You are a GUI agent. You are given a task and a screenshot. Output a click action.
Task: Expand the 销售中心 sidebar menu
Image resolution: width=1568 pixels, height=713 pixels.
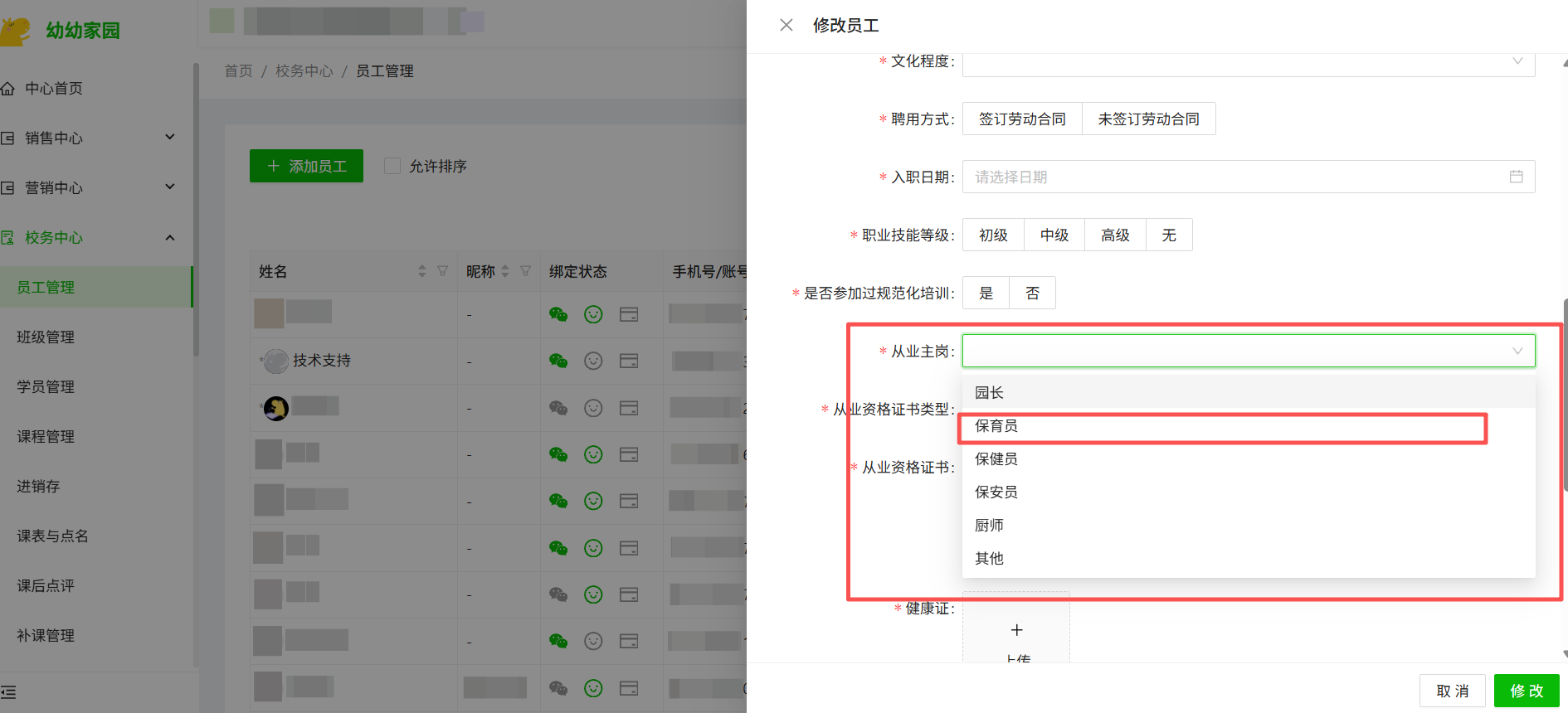pos(91,138)
